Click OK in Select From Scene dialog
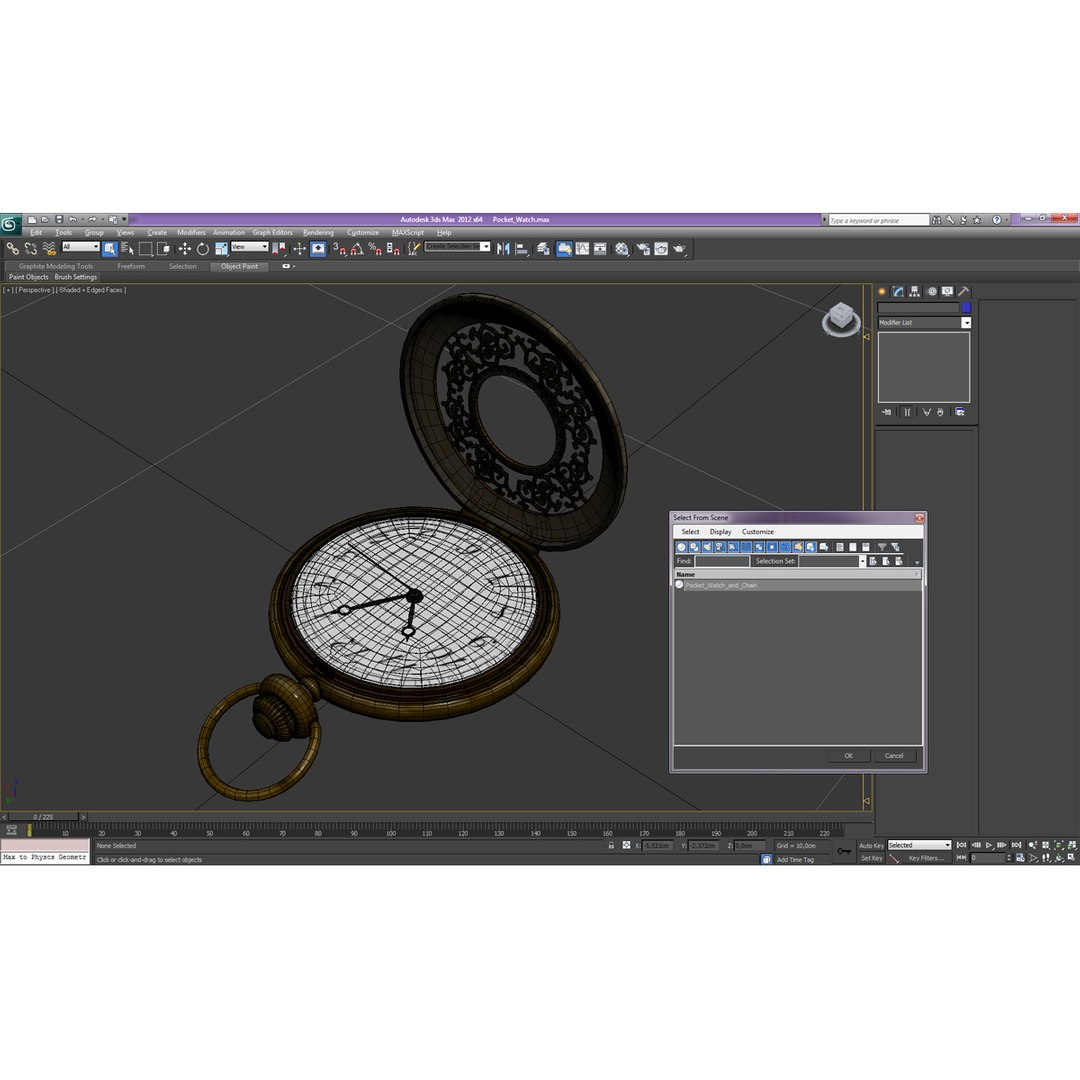This screenshot has width=1080, height=1080. point(849,756)
